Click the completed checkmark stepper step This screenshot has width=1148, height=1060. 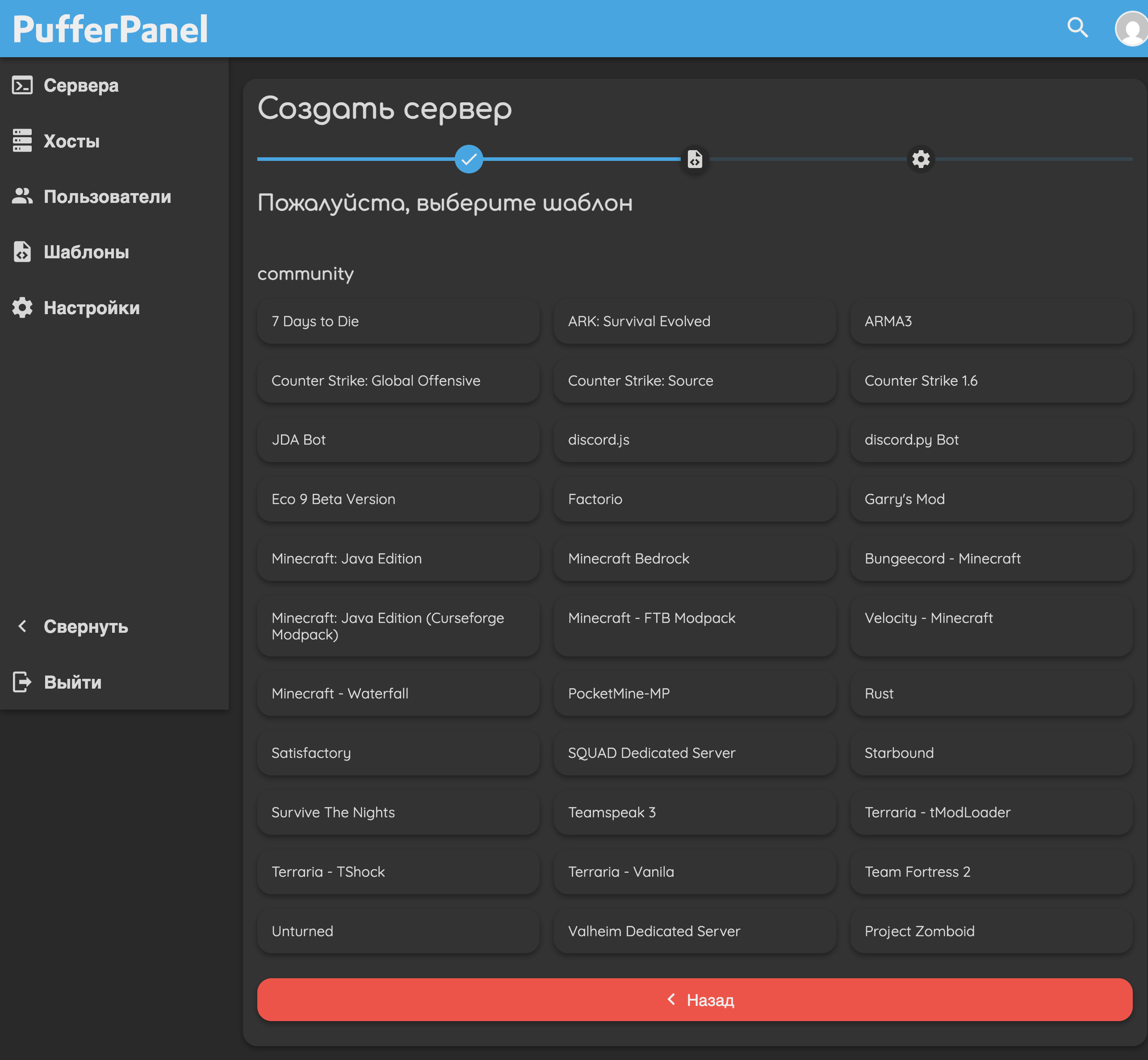coord(469,159)
